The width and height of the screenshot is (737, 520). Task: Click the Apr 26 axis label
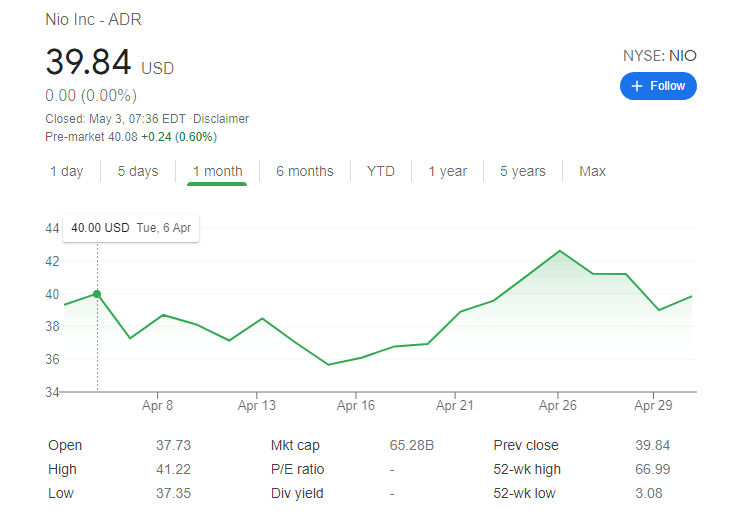[557, 405]
